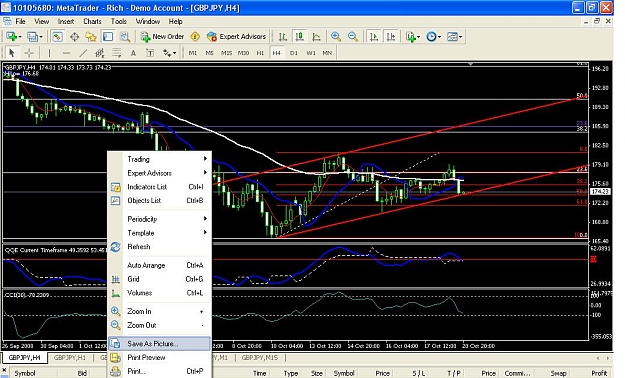
Task: Switch timeframe to M15
Action: pyautogui.click(x=226, y=53)
